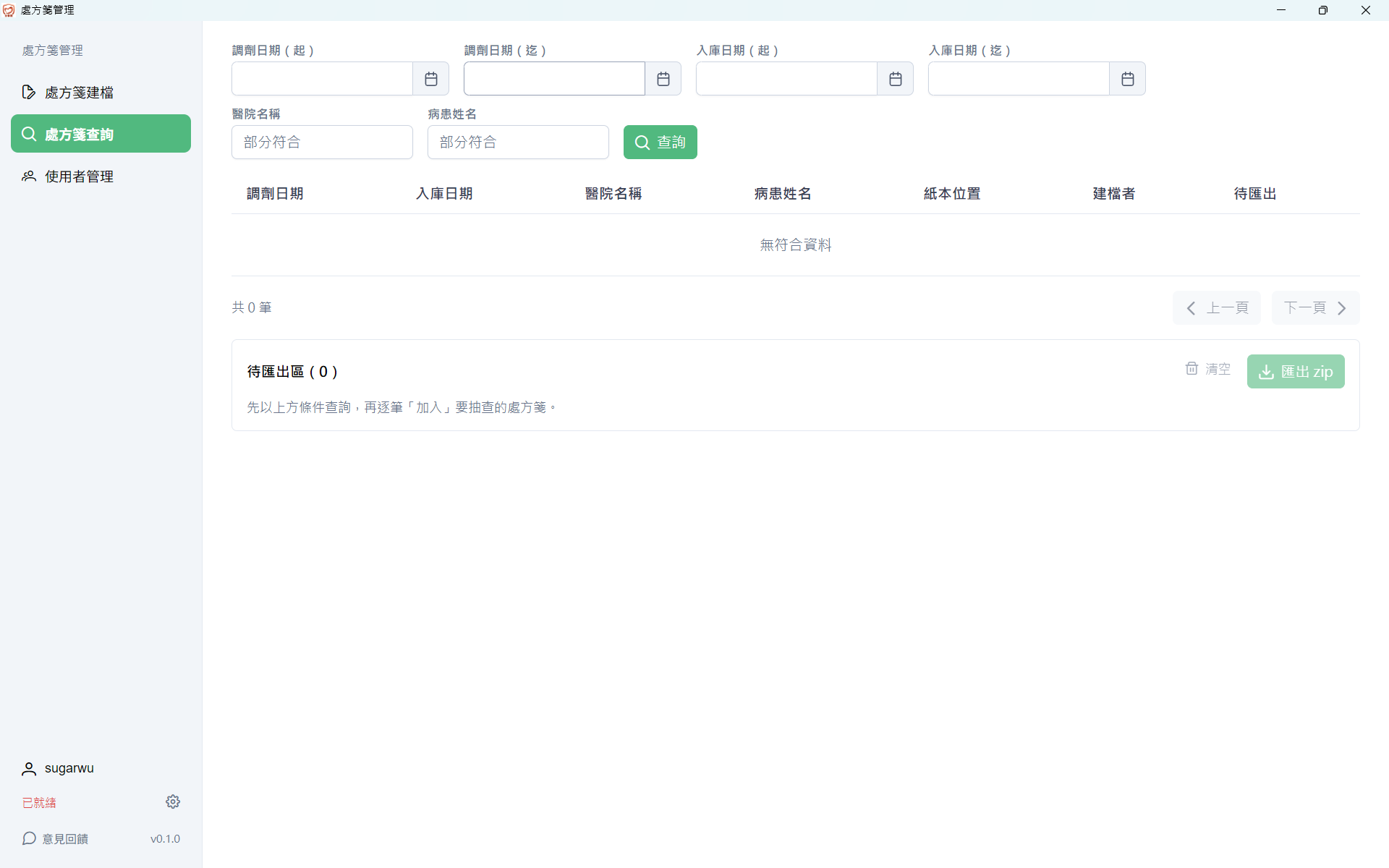Go to 使用者管理 section
The width and height of the screenshot is (1389, 868).
pyautogui.click(x=101, y=176)
